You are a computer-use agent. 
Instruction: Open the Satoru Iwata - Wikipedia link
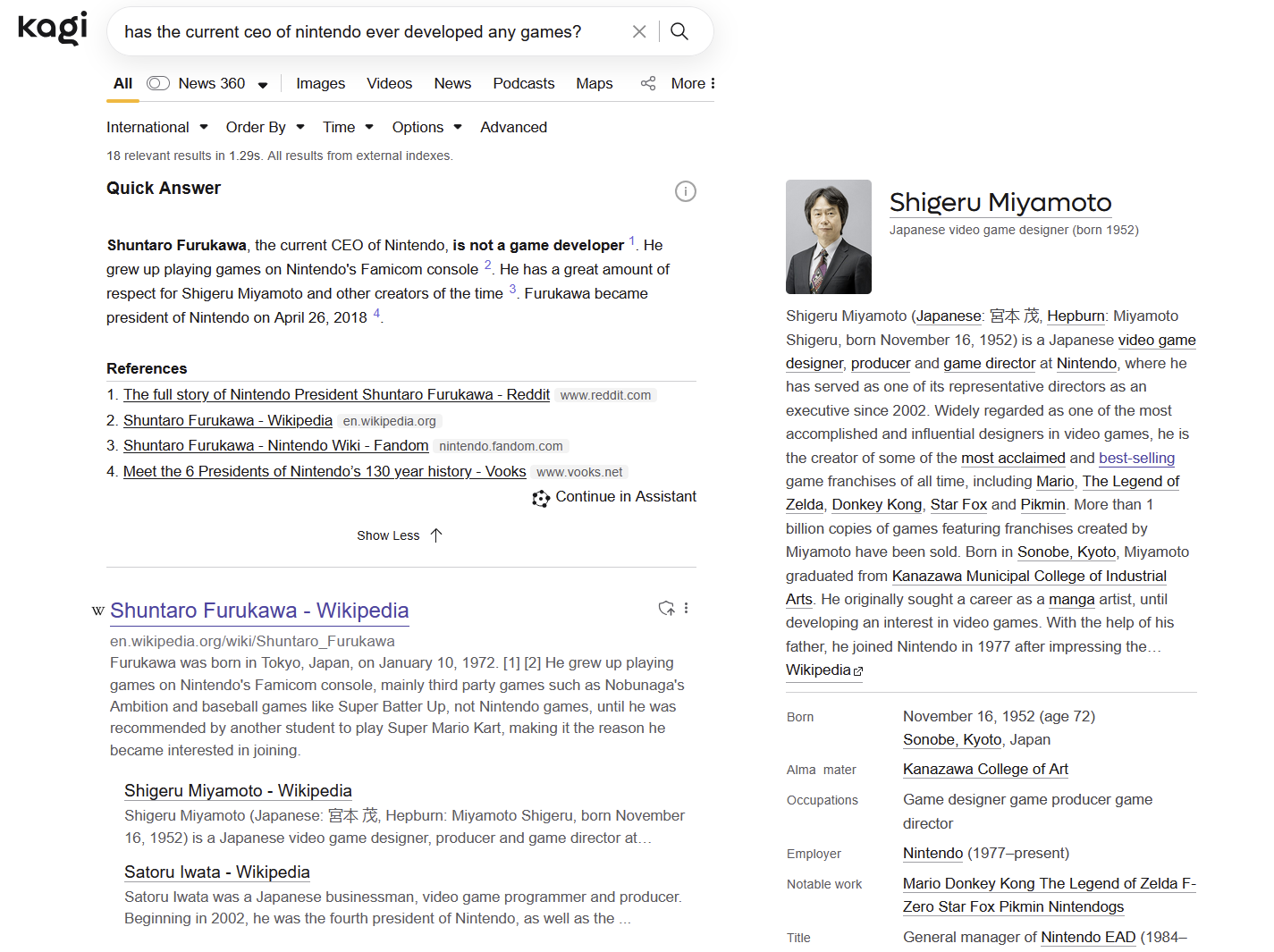217,872
